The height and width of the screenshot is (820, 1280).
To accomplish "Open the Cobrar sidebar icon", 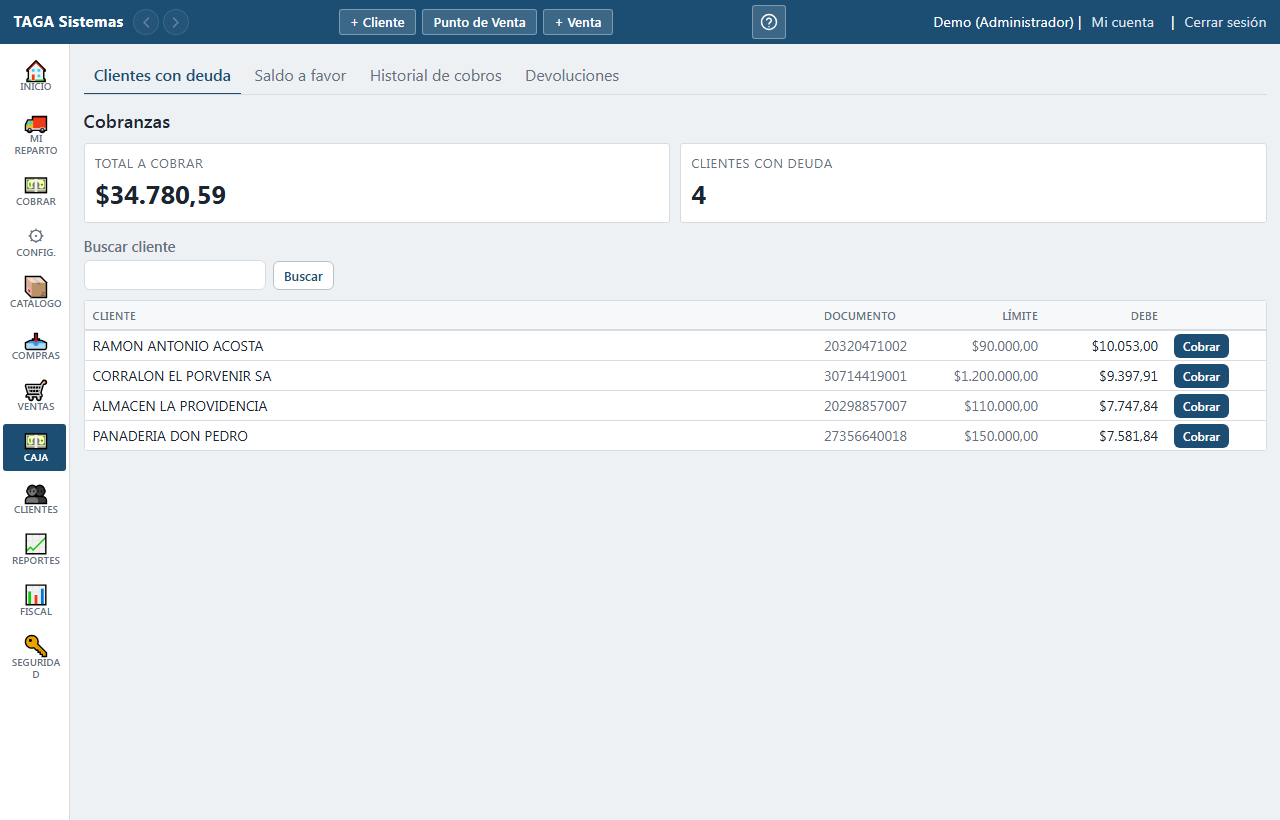I will point(35,191).
